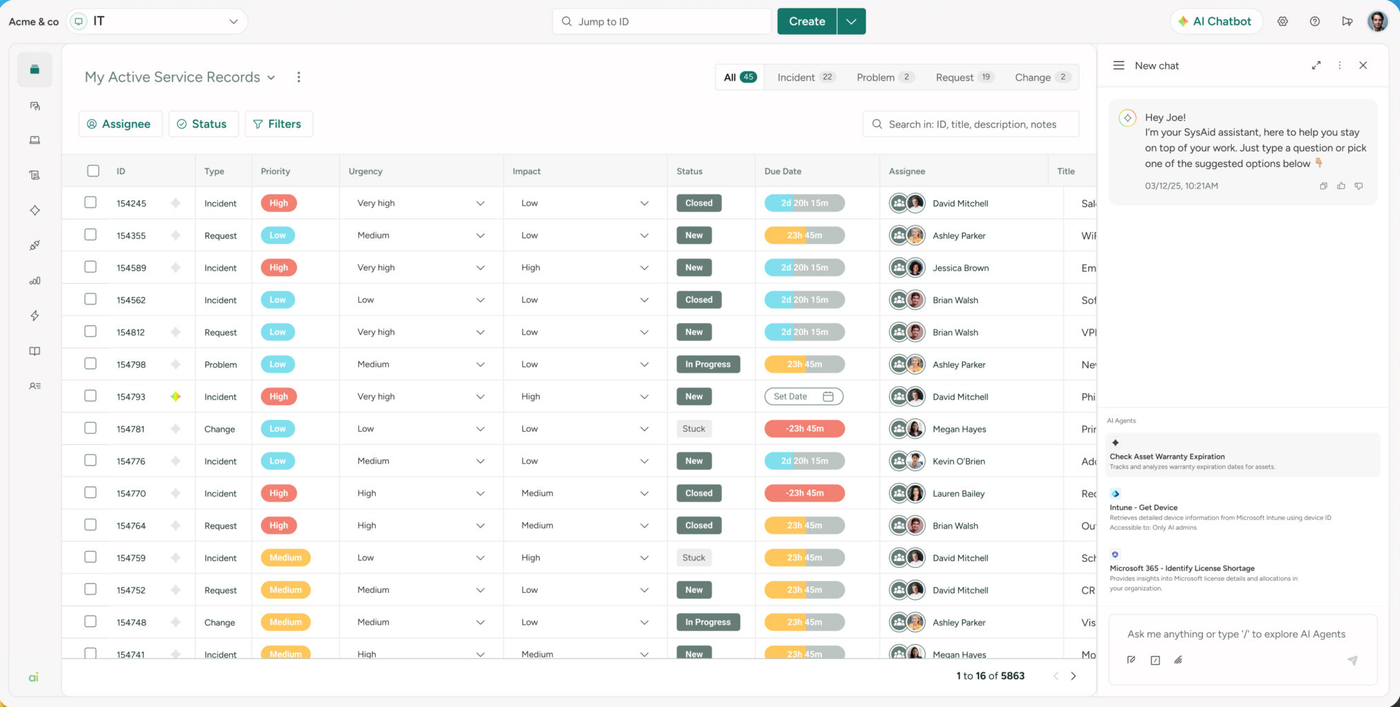Screen dimensions: 1400x707
Task: Open the help question mark icon
Action: pos(1315,21)
